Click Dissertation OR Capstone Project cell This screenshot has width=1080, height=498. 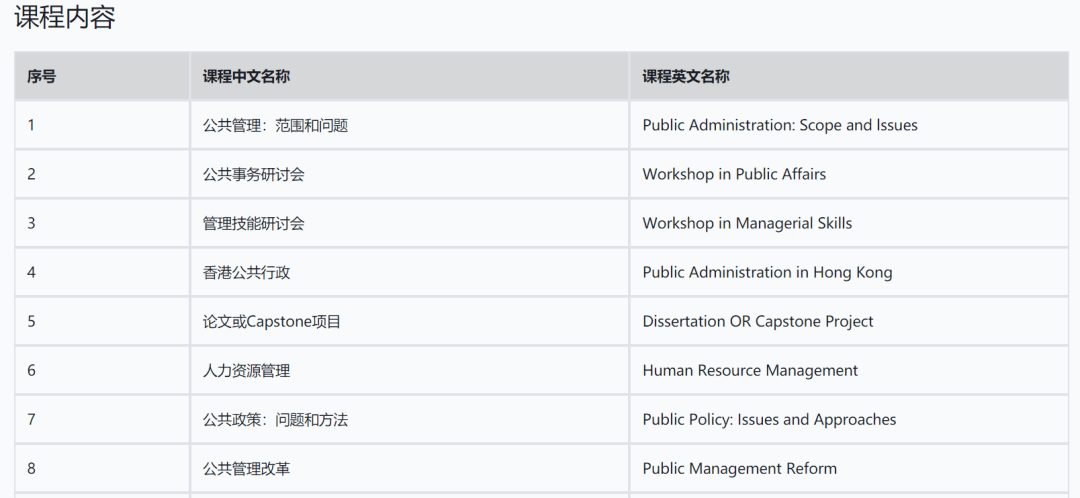pyautogui.click(x=849, y=322)
